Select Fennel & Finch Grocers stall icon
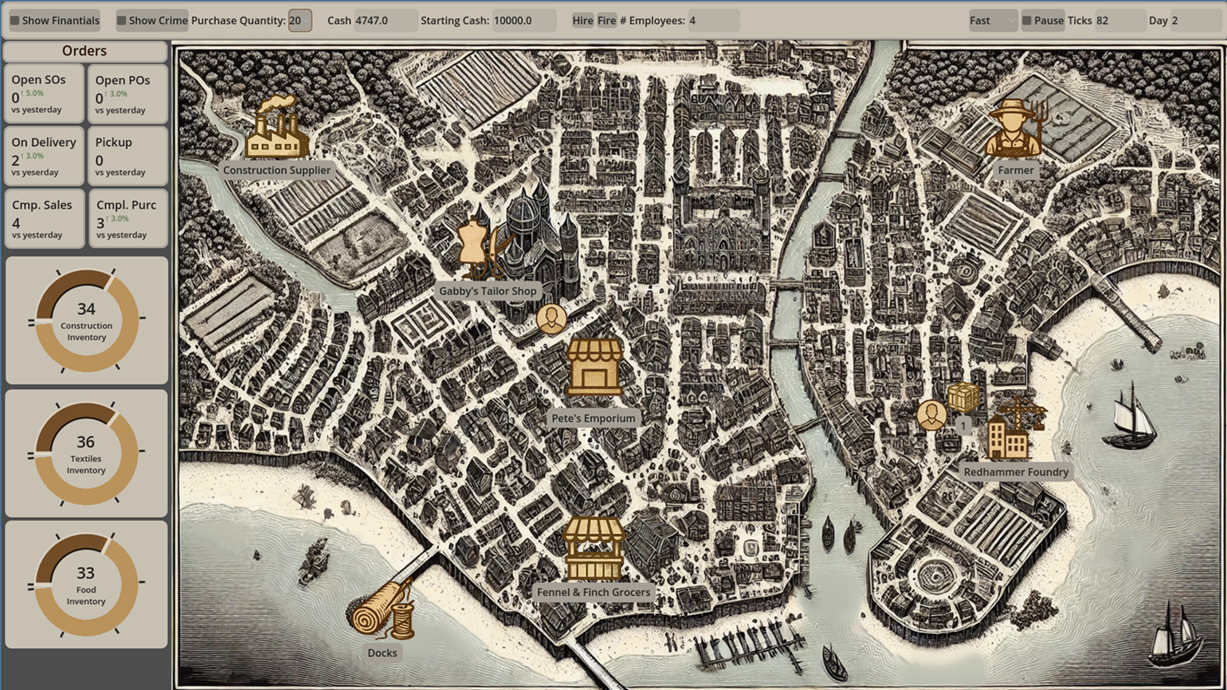Image resolution: width=1227 pixels, height=690 pixels. 594,548
